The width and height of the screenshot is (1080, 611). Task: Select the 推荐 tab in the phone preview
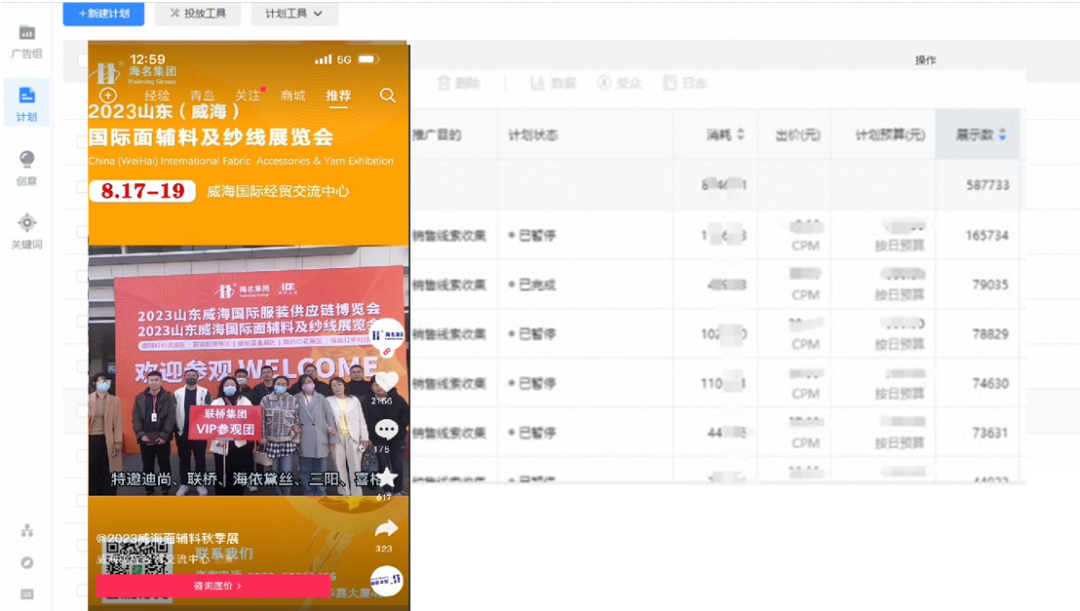(x=338, y=96)
